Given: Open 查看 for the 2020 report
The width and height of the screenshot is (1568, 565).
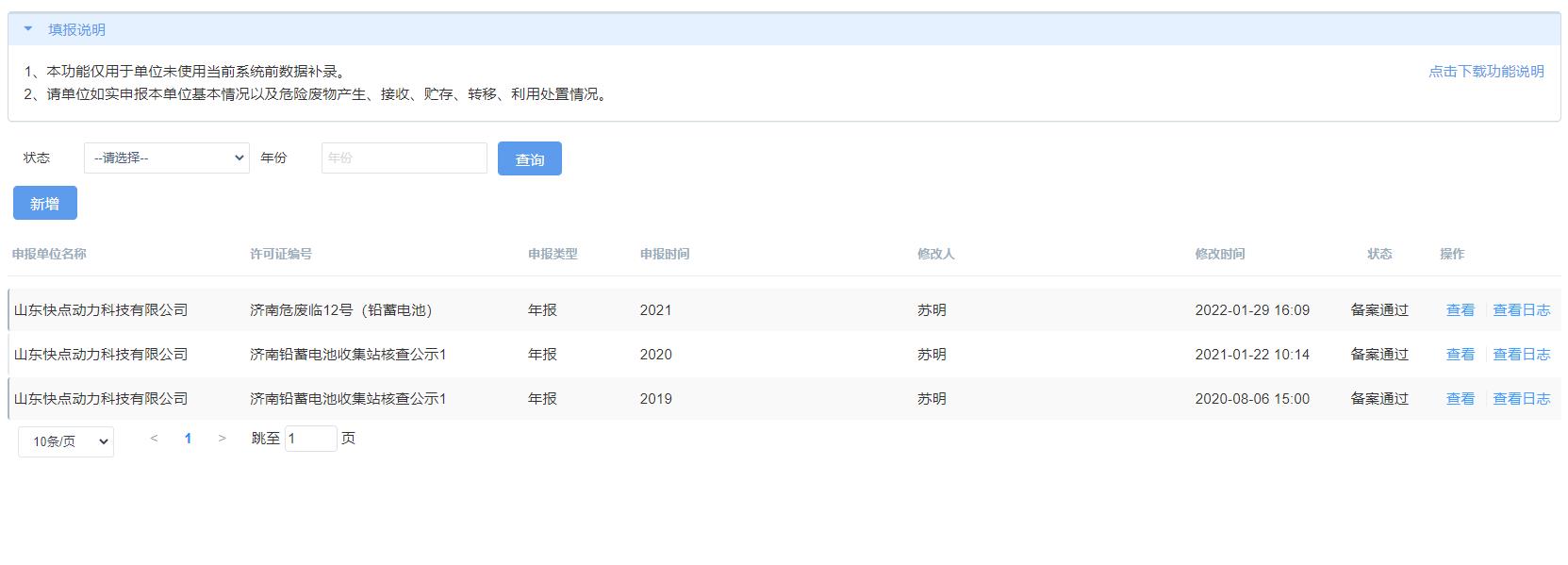Looking at the screenshot, I should (x=1461, y=355).
